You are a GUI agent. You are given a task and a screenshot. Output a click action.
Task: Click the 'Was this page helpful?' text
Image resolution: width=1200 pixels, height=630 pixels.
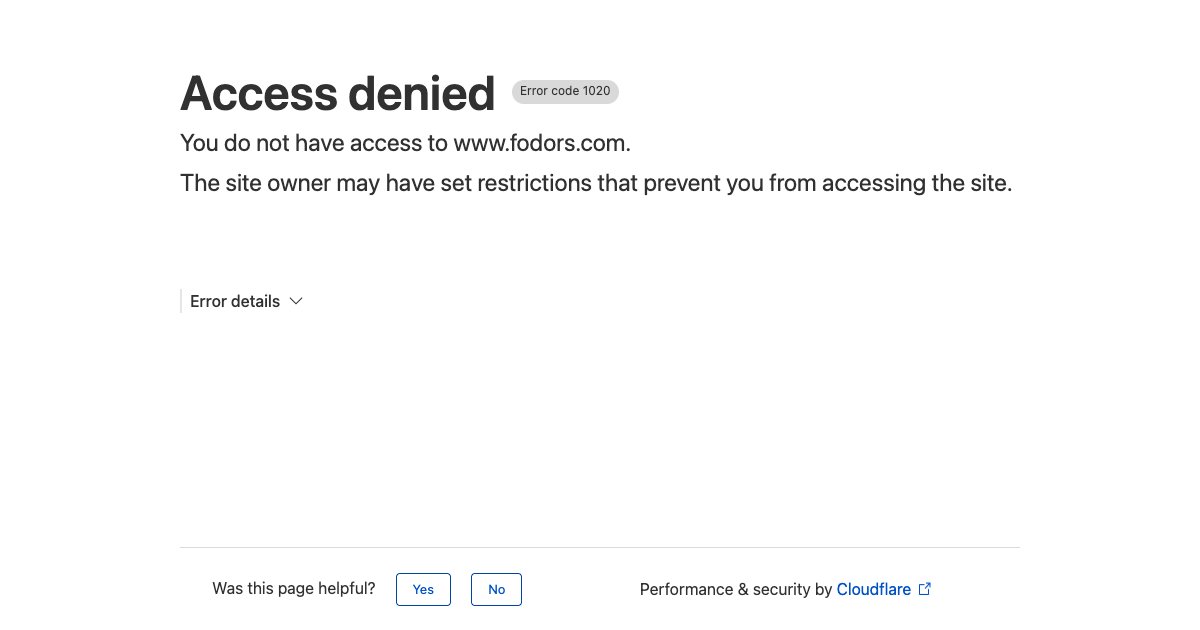tap(293, 589)
